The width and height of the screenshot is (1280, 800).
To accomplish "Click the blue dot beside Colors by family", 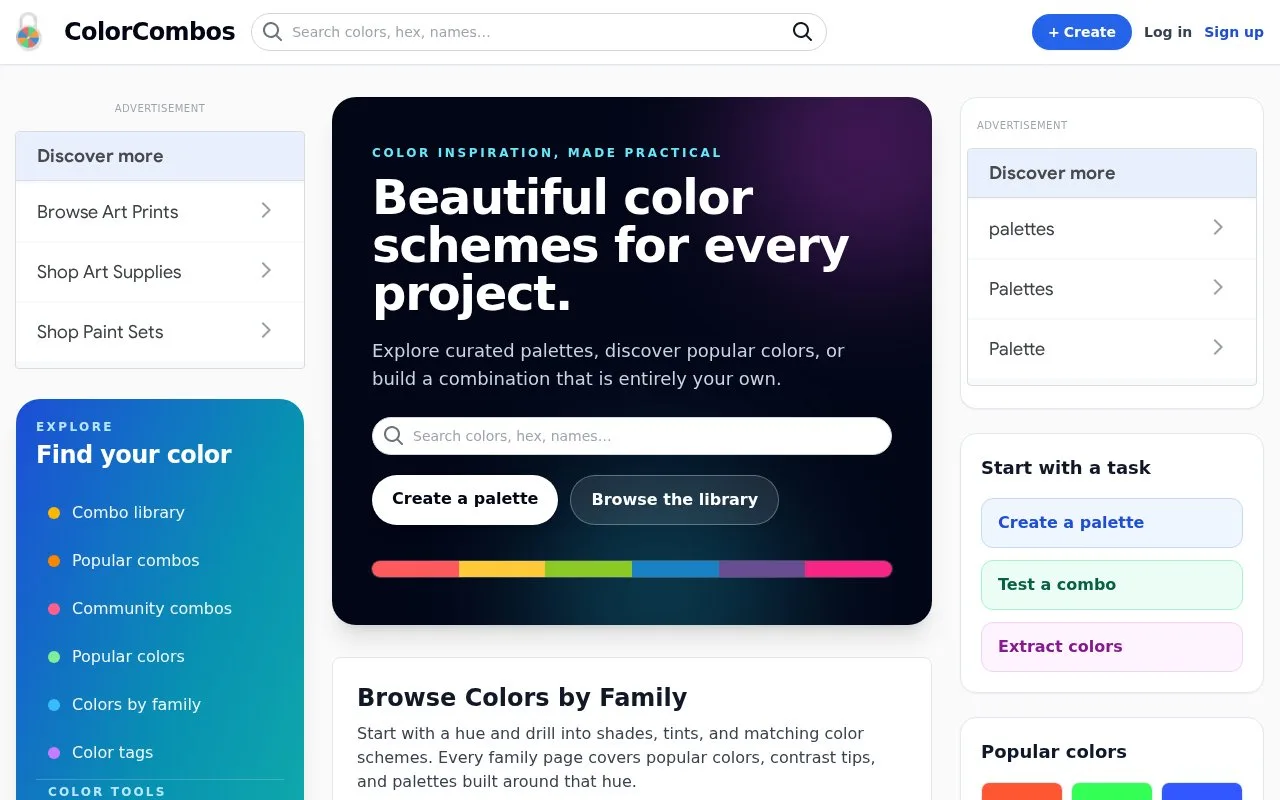I will (54, 705).
